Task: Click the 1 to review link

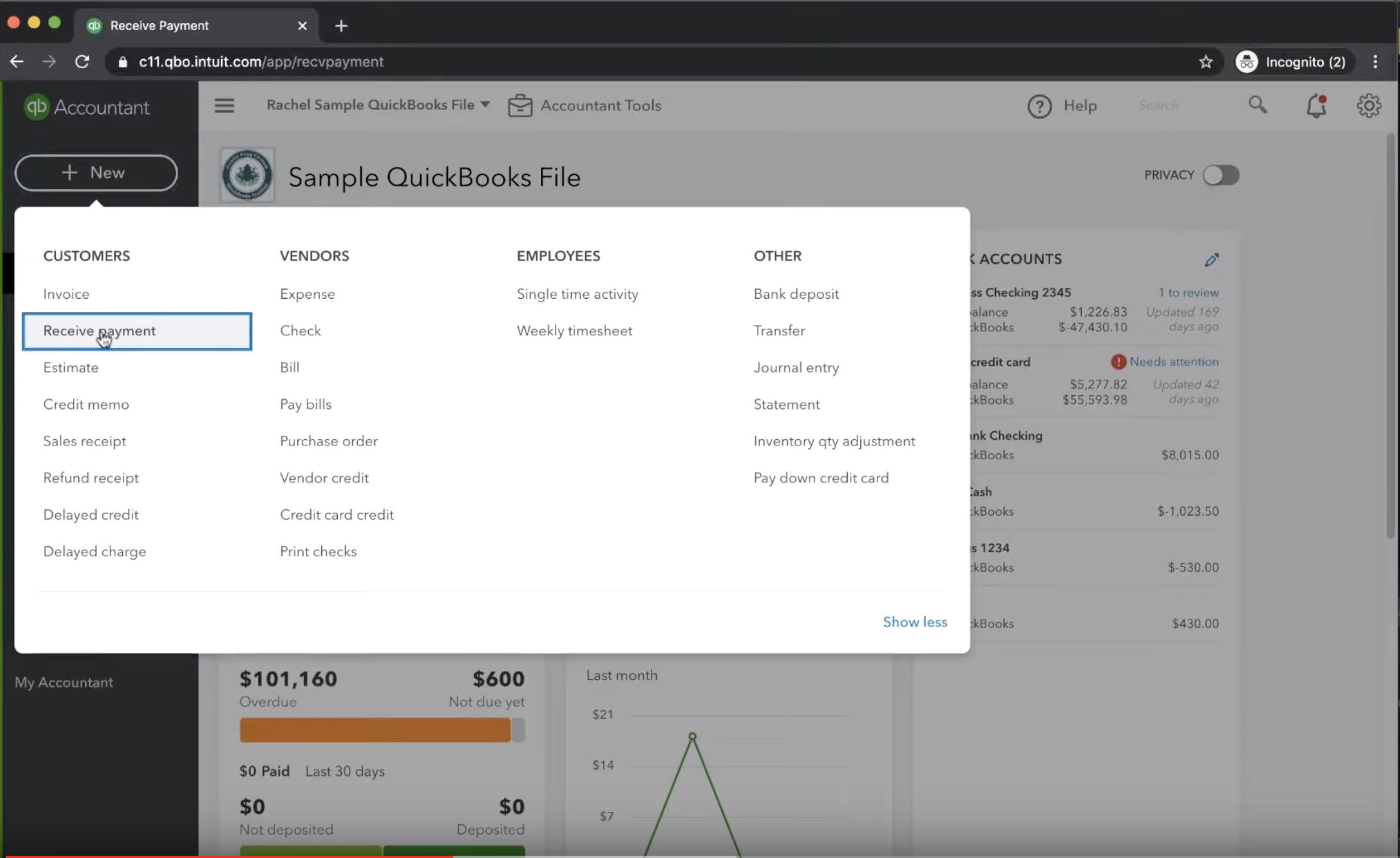Action: (1188, 292)
